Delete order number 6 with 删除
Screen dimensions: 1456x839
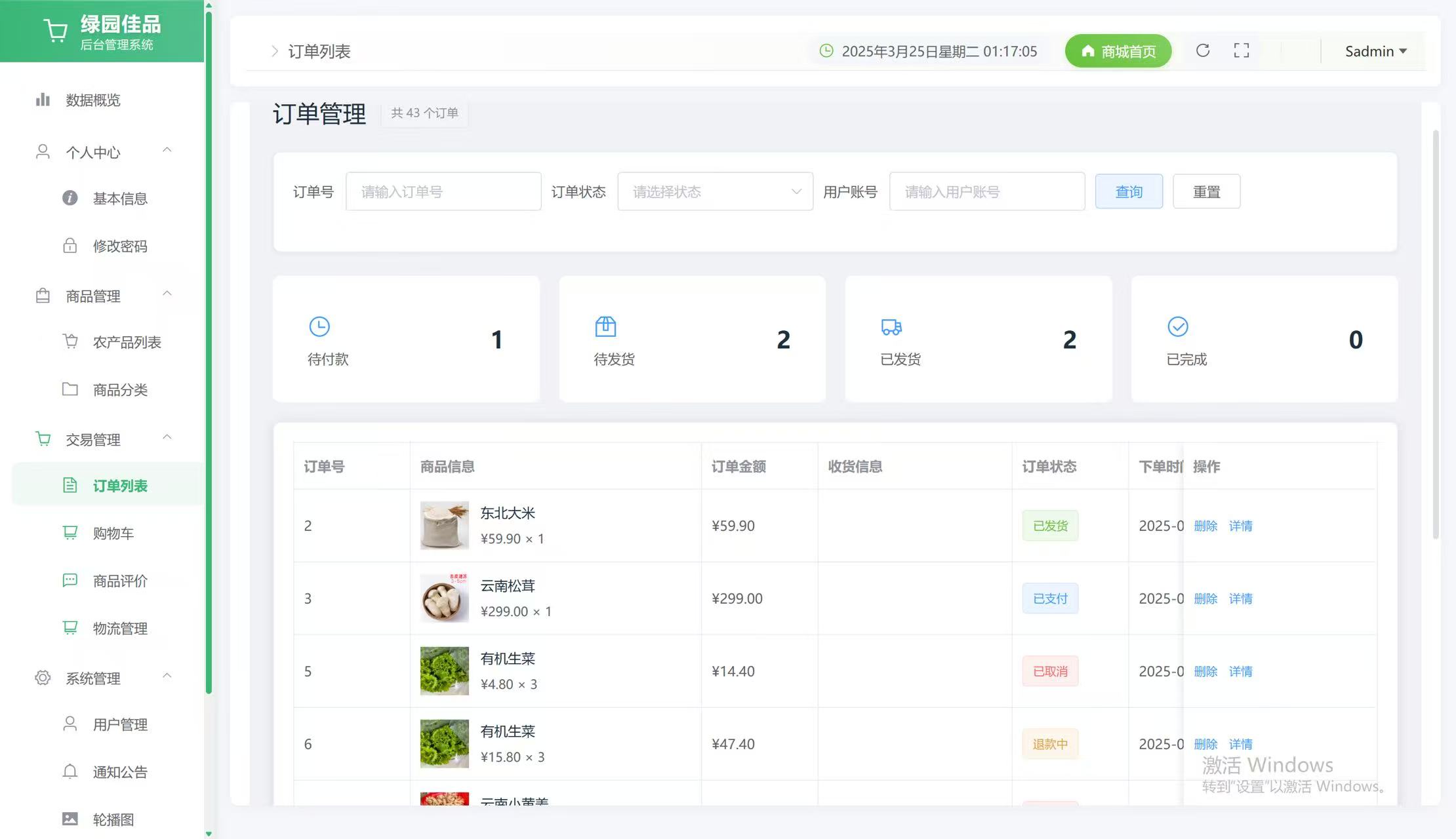click(1205, 744)
